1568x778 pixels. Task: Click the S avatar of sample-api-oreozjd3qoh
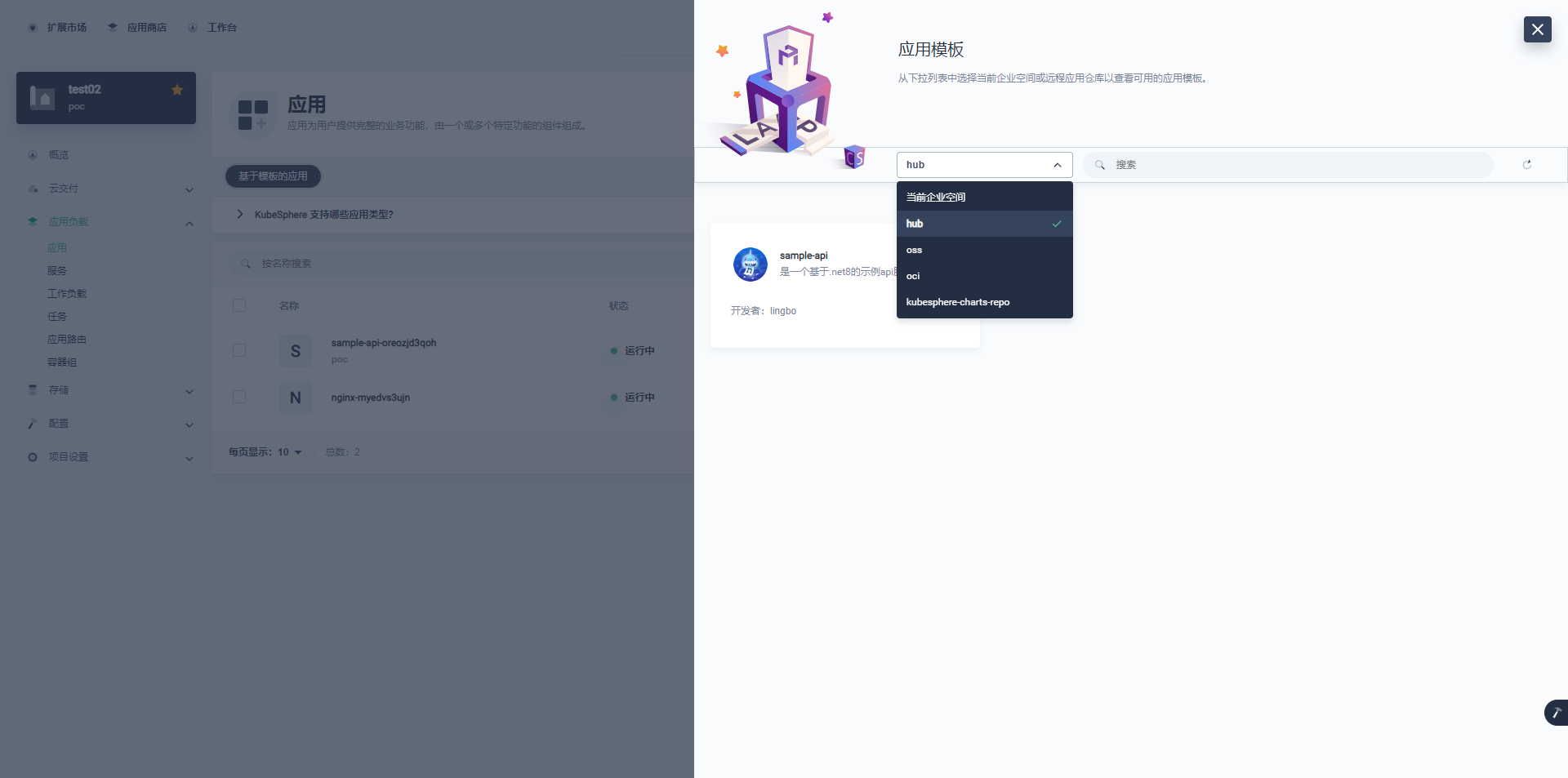pos(296,351)
